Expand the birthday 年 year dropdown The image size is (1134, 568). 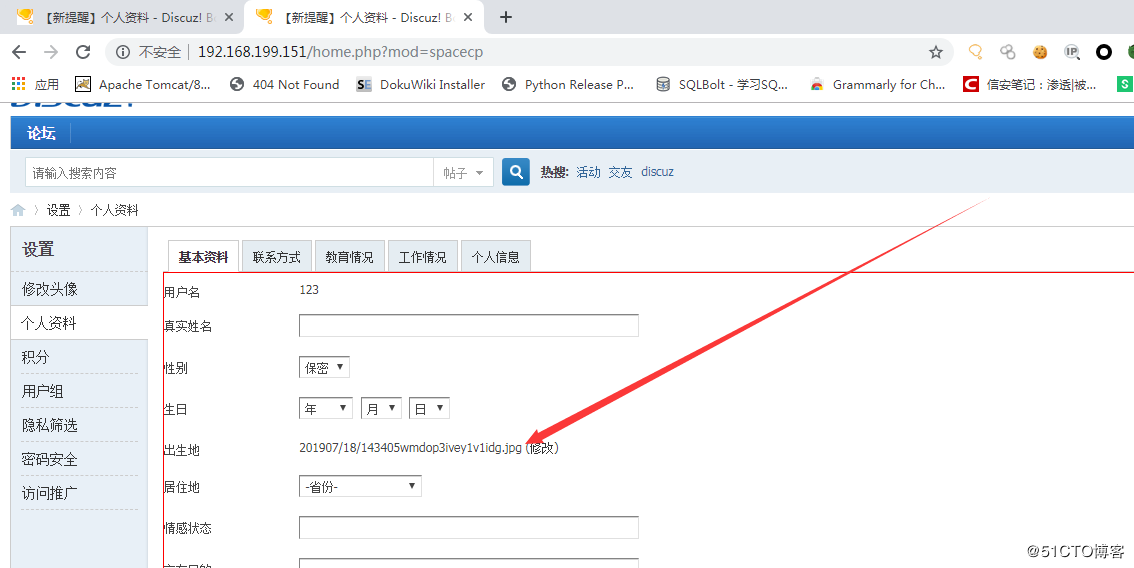(x=325, y=409)
